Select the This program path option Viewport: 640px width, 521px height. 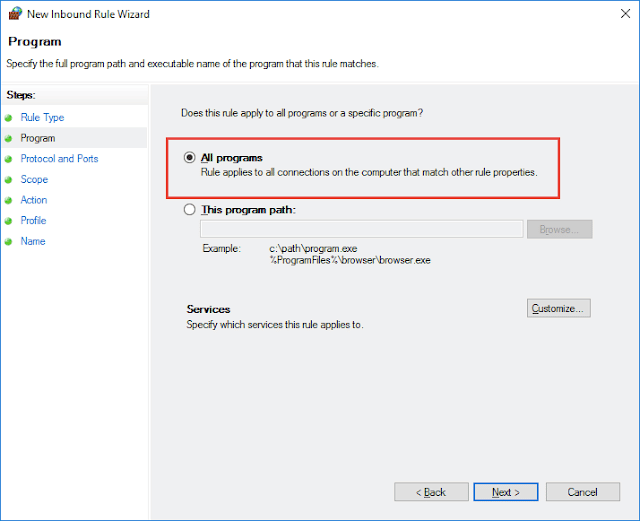click(x=189, y=209)
